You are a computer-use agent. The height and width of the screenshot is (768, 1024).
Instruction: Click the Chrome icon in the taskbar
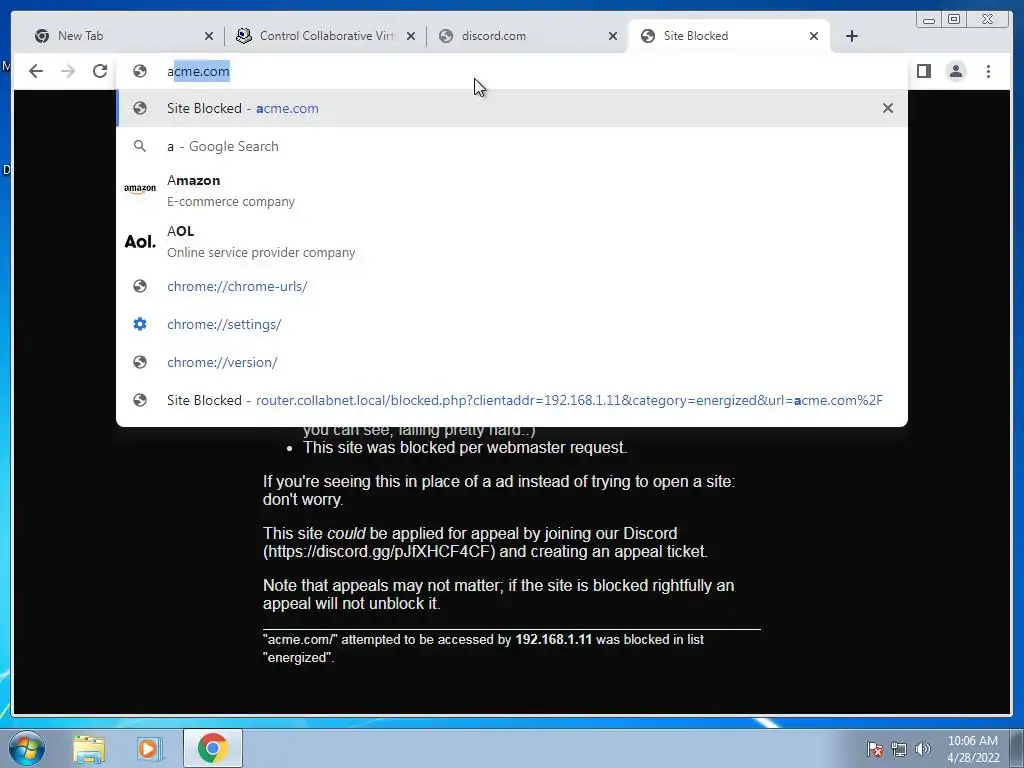[213, 748]
